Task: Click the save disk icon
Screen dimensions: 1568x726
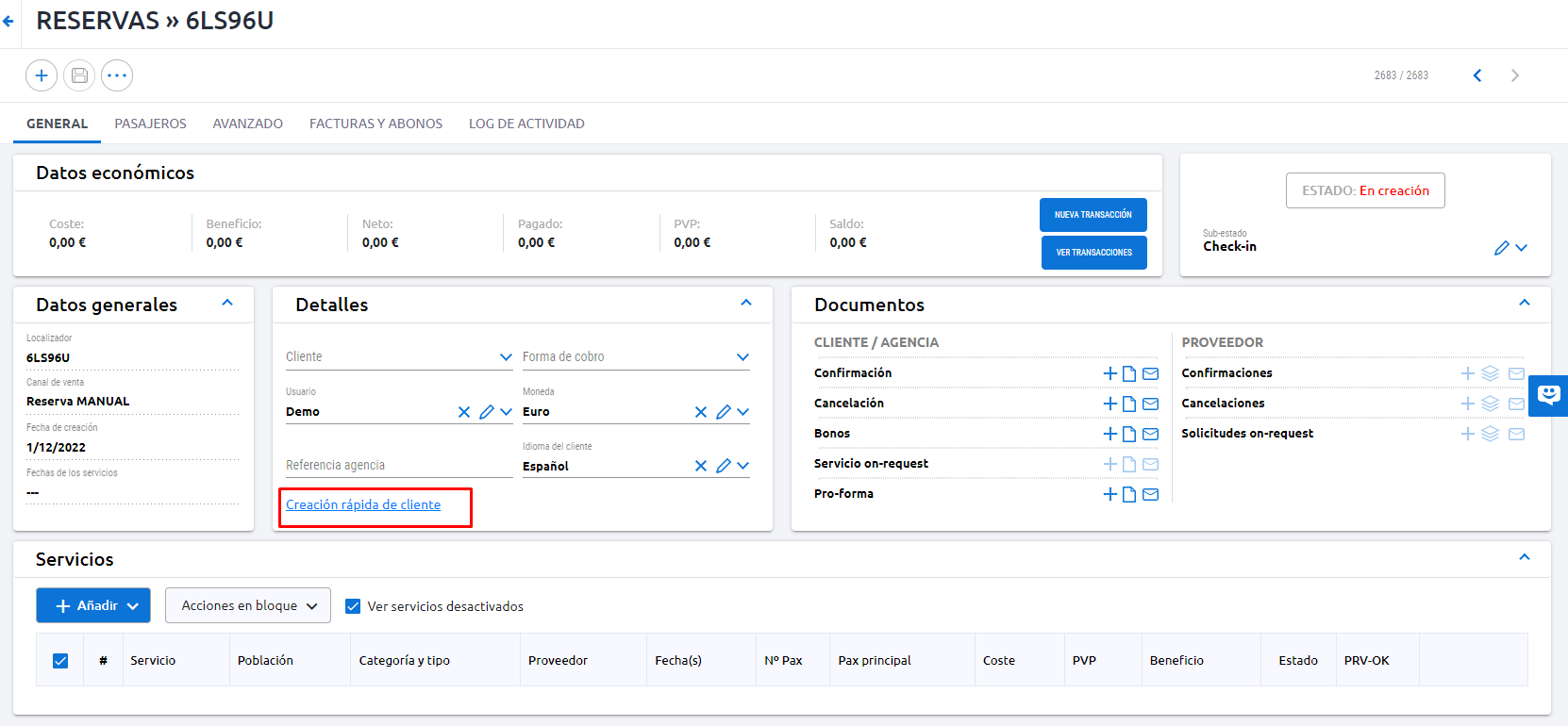Action: pyautogui.click(x=79, y=75)
